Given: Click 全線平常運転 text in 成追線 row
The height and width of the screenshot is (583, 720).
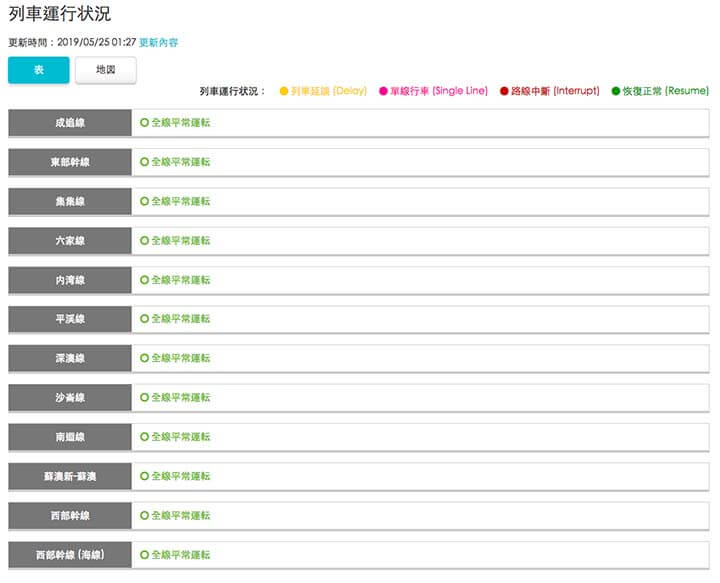Looking at the screenshot, I should (x=181, y=123).
